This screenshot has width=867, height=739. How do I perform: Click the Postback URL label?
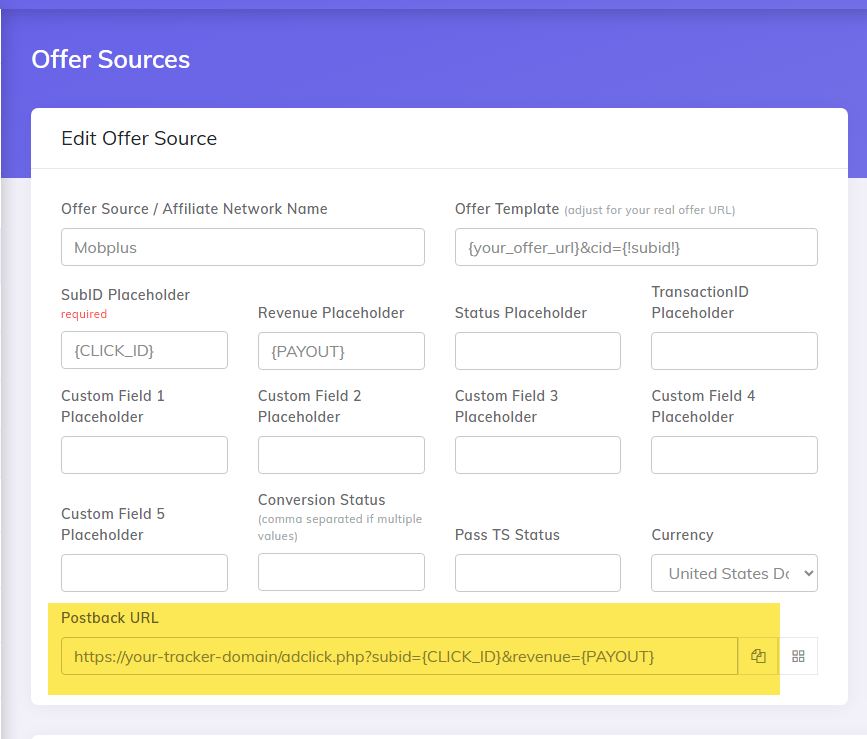click(110, 618)
